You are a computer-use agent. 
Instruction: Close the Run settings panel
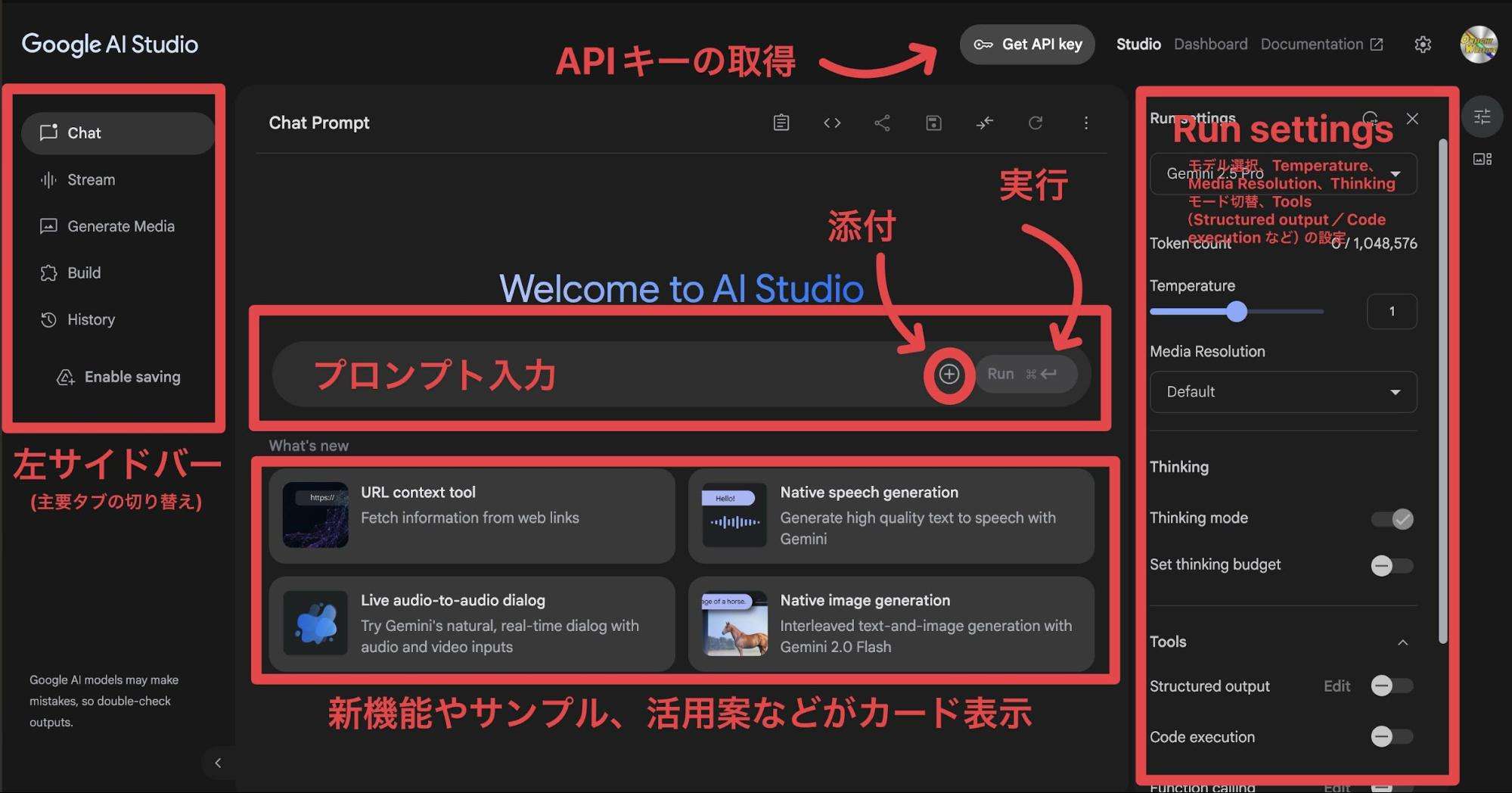click(1412, 119)
